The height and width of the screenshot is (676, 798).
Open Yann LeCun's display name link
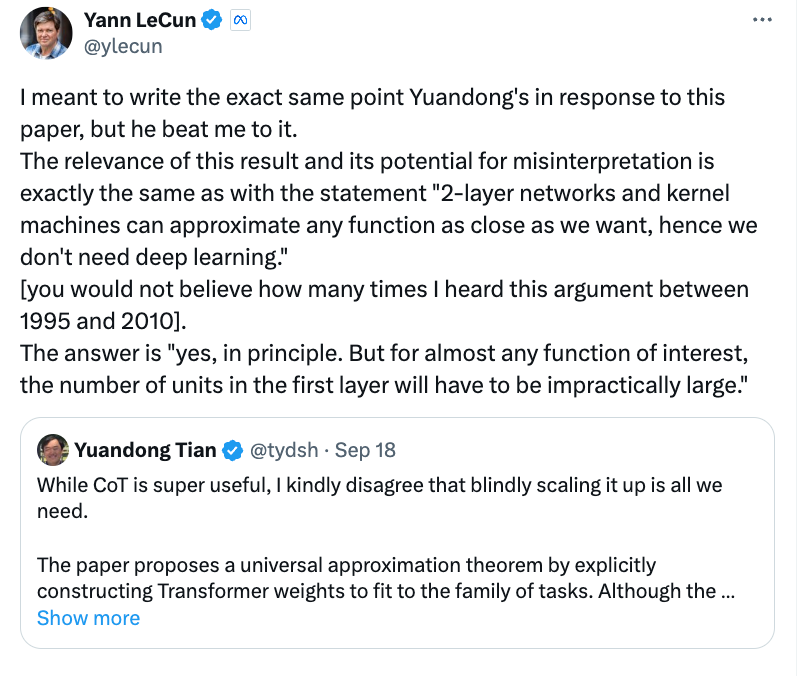[x=140, y=20]
